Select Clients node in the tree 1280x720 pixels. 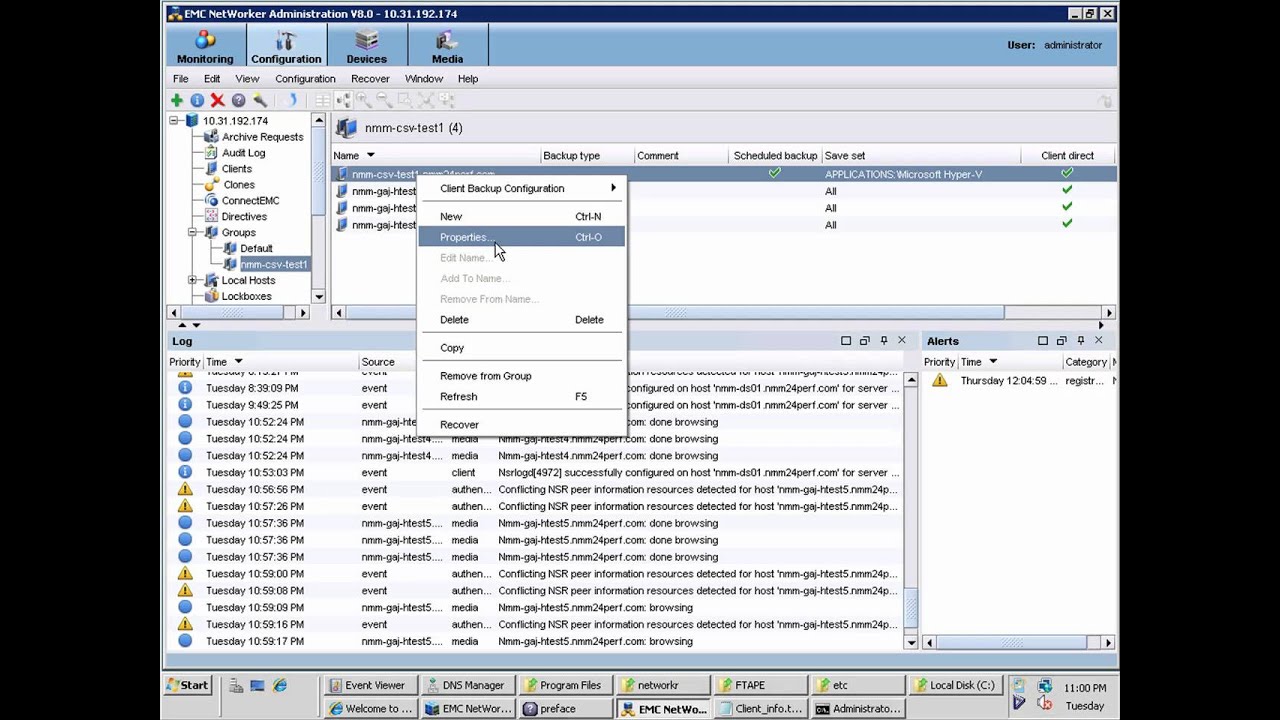[237, 169]
